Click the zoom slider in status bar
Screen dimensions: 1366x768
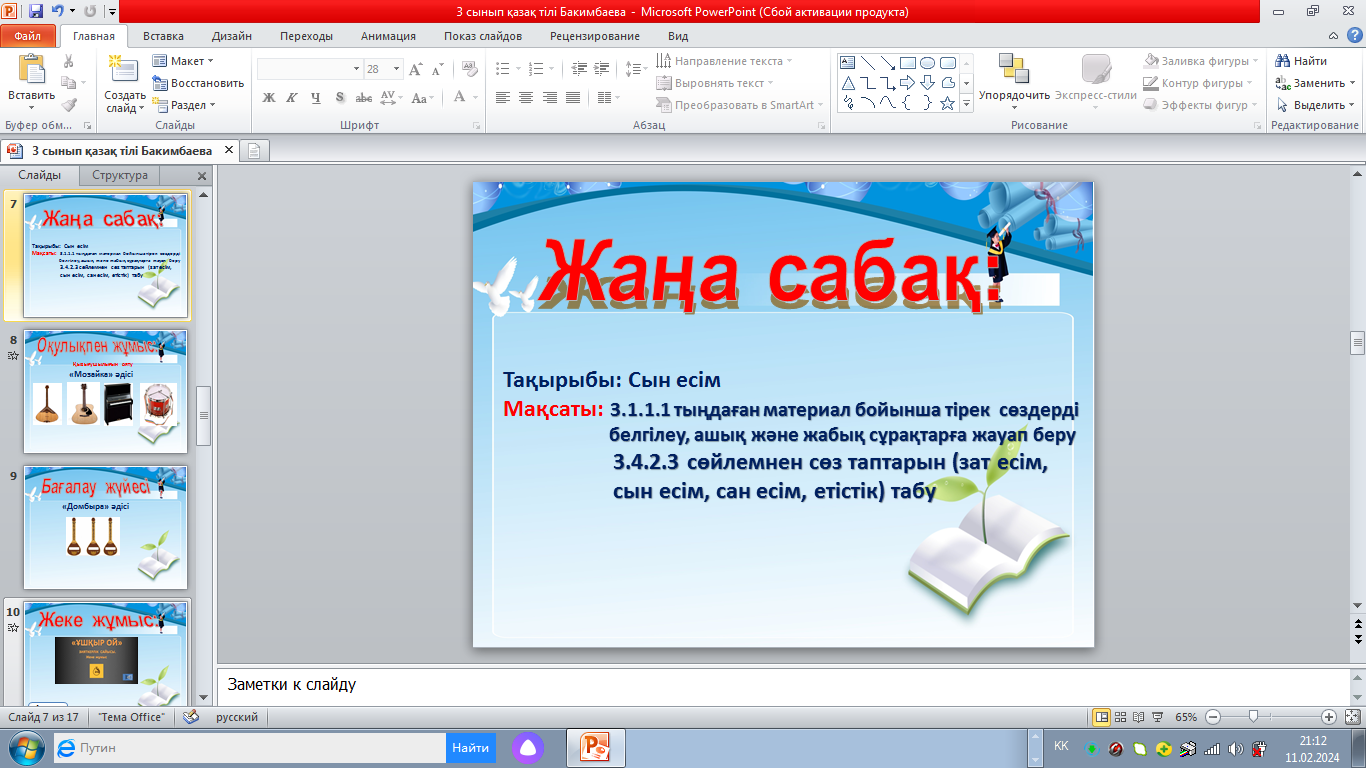coord(1253,717)
